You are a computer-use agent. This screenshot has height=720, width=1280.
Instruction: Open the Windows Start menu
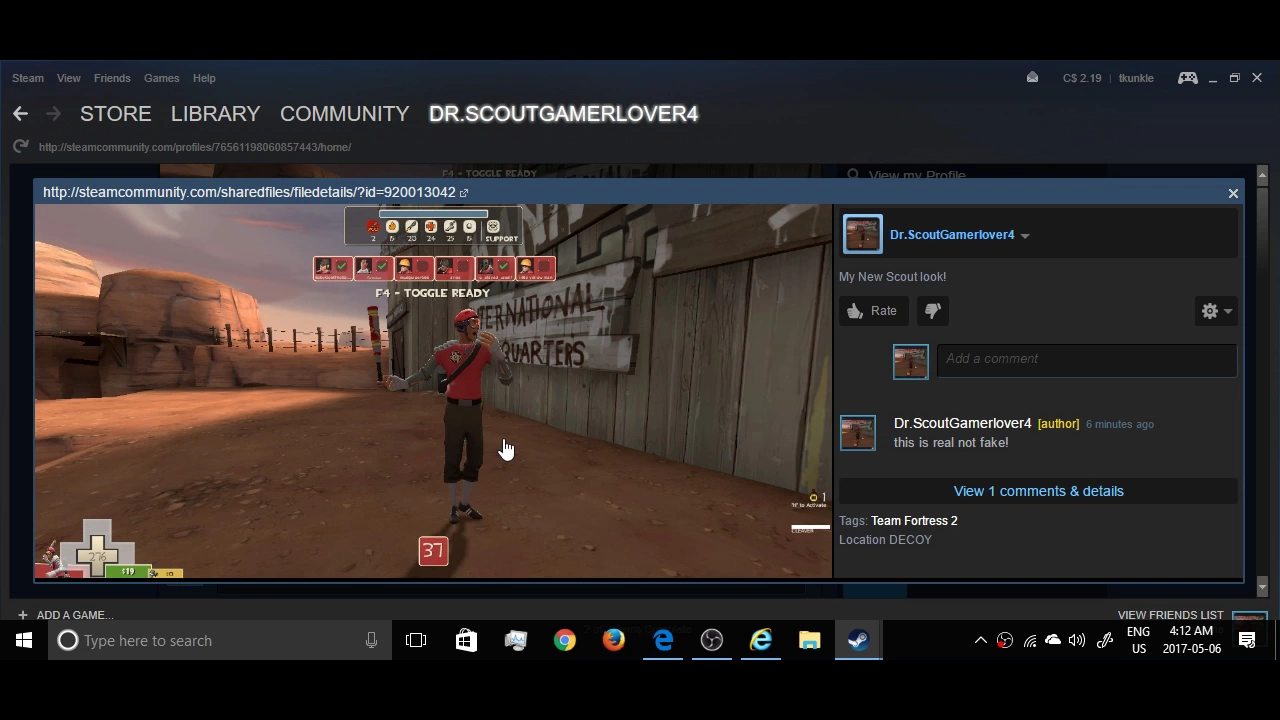24,641
